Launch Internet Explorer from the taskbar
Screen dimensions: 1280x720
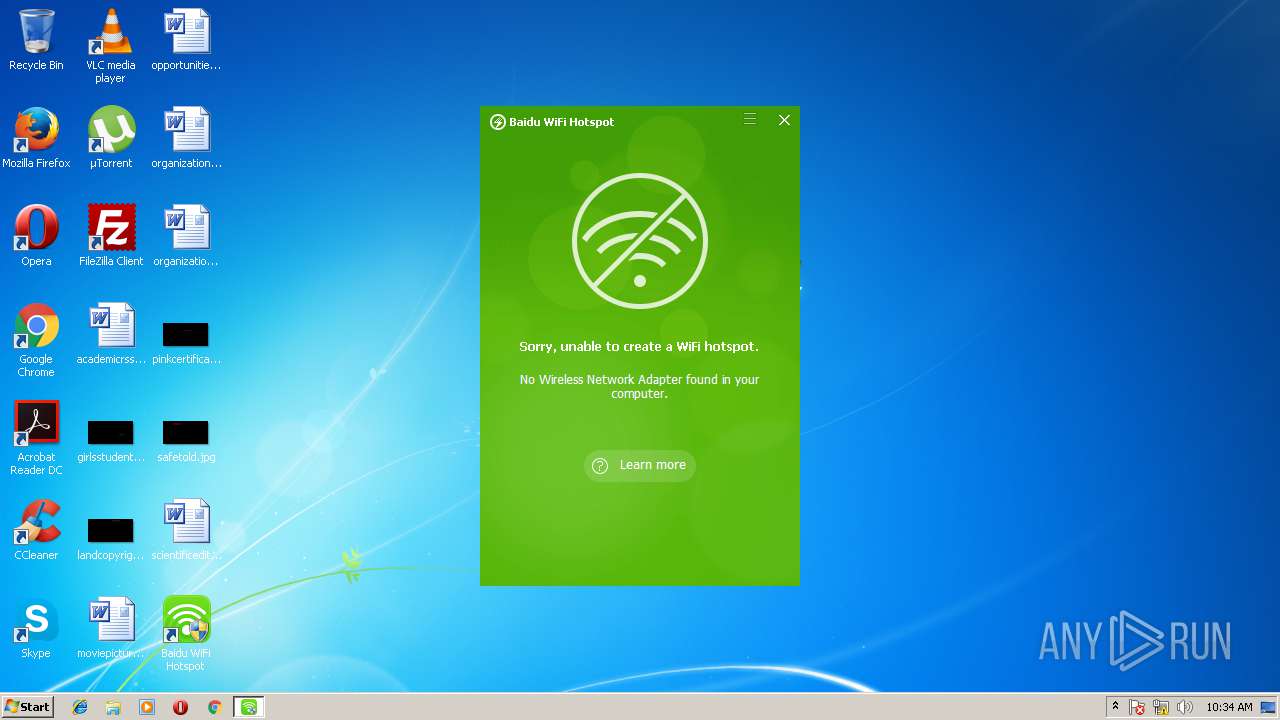80,707
